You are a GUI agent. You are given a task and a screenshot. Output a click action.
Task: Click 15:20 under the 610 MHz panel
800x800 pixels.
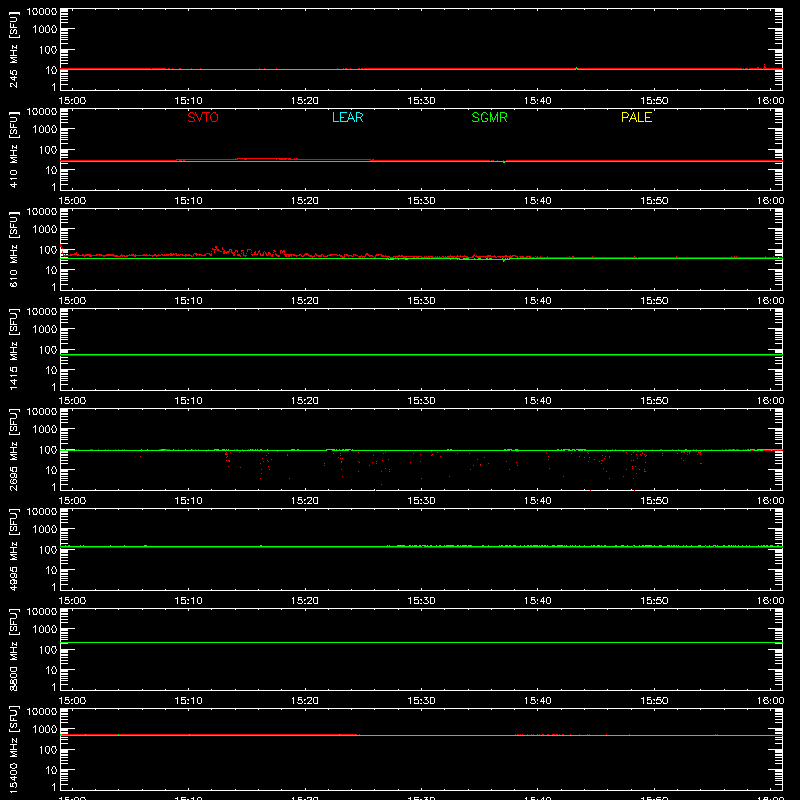(305, 301)
